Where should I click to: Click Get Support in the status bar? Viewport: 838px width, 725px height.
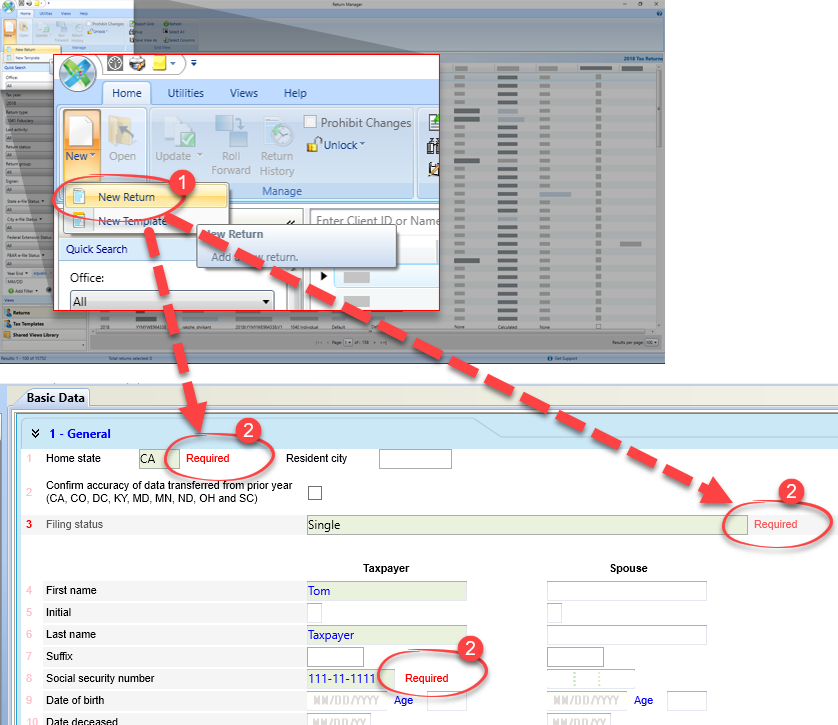[x=562, y=358]
